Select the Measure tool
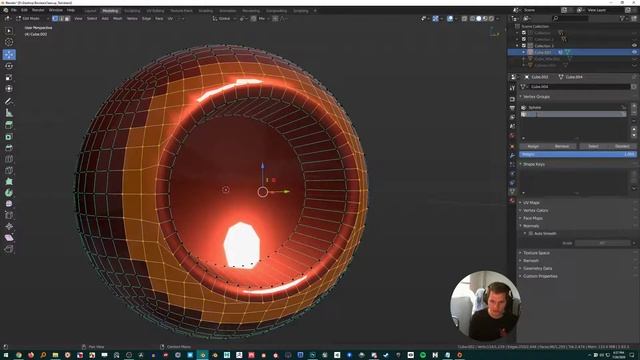Image resolution: width=640 pixels, height=360 pixels. [x=9, y=113]
